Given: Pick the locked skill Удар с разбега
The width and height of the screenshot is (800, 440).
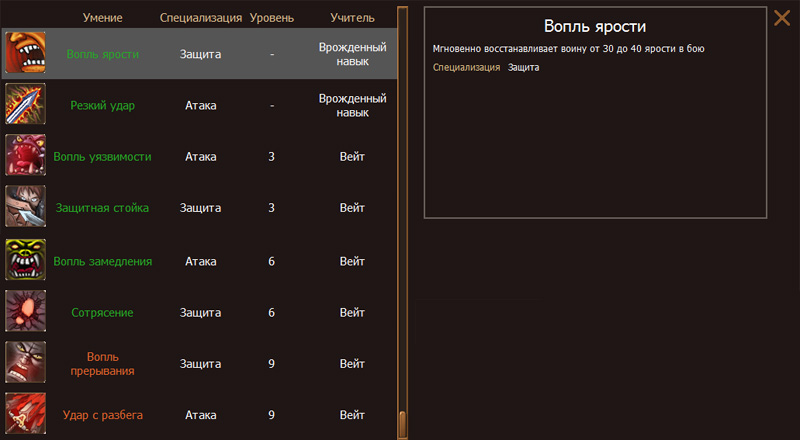Looking at the screenshot, I should [x=103, y=415].
